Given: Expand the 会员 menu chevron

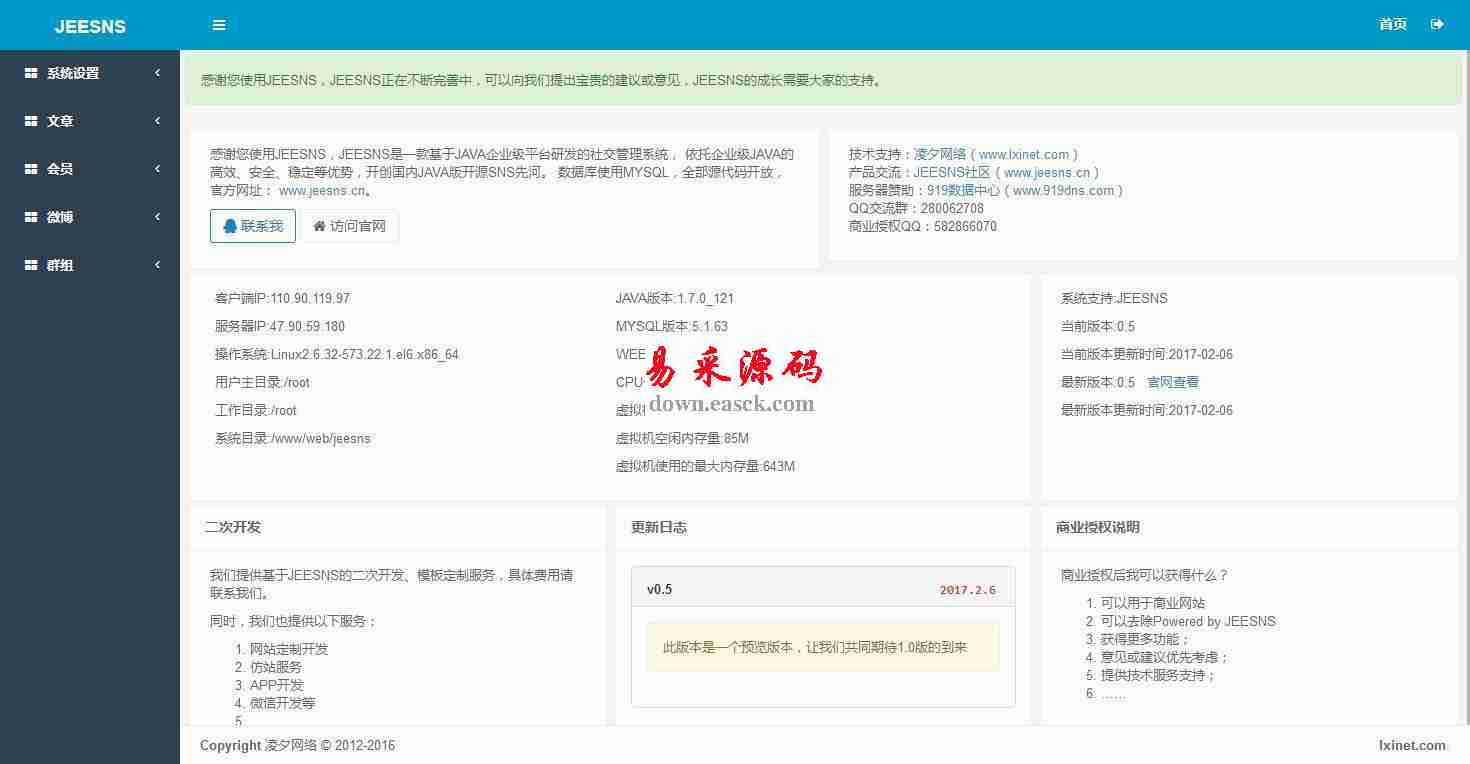Looking at the screenshot, I should pos(157,169).
